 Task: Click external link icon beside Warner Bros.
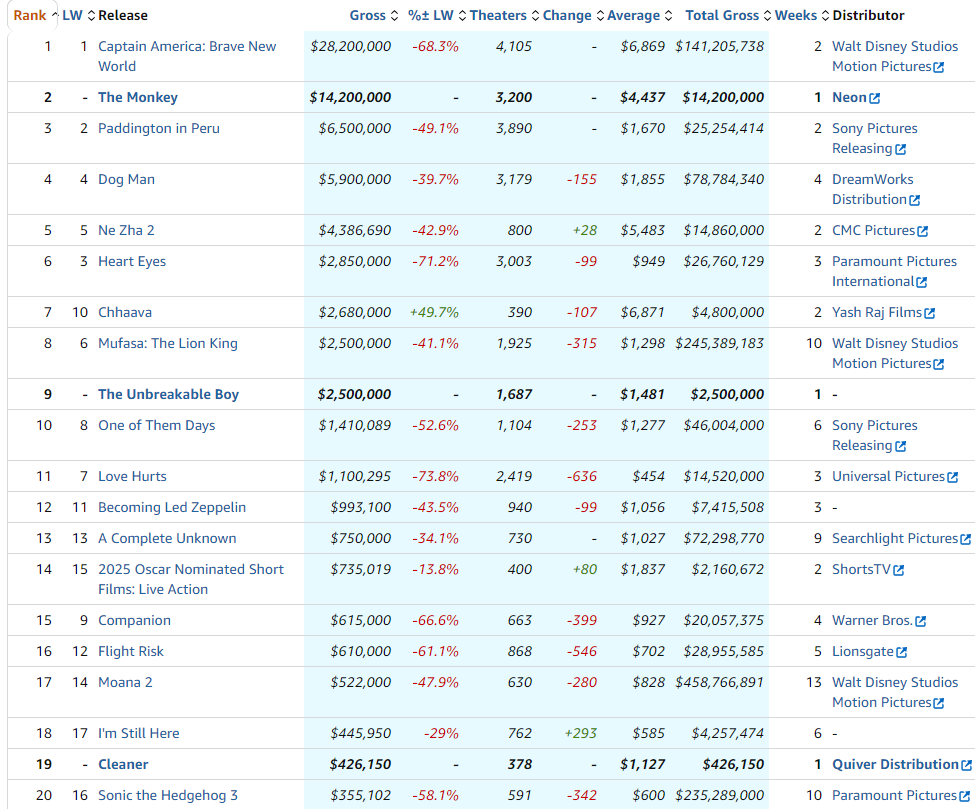pyautogui.click(x=920, y=621)
